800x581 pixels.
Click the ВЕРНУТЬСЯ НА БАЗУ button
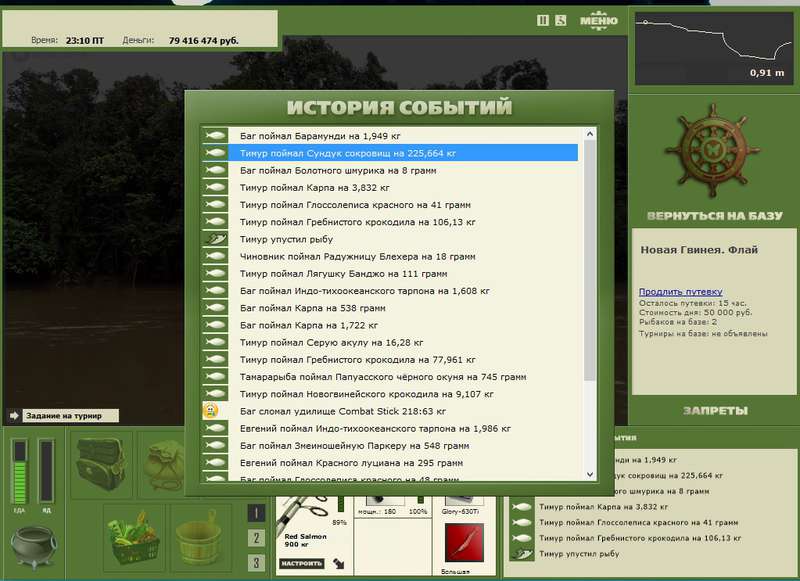(715, 216)
